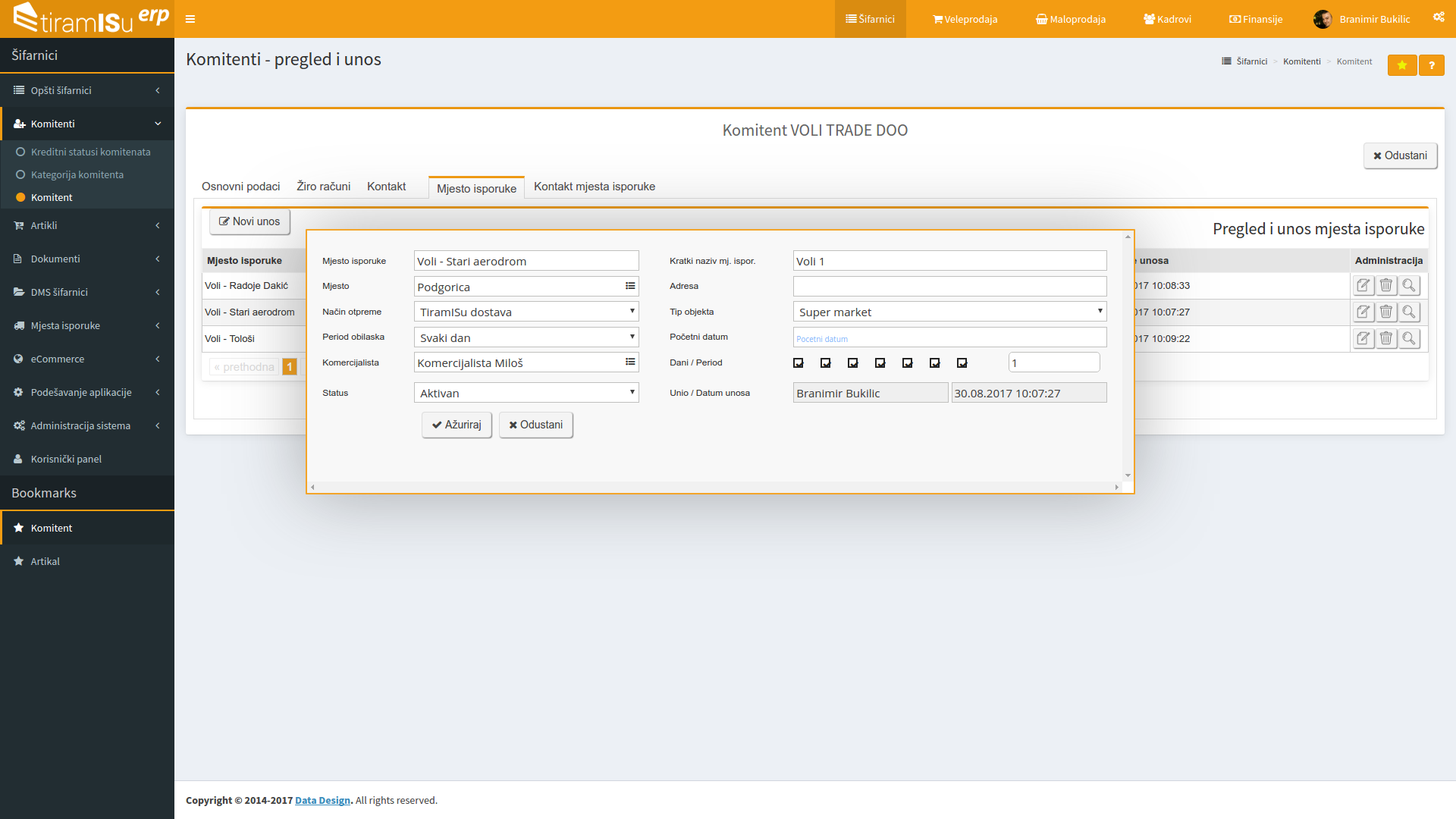The width and height of the screenshot is (1456, 819).
Task: Switch to the Žiro računi tab
Action: coord(324,187)
